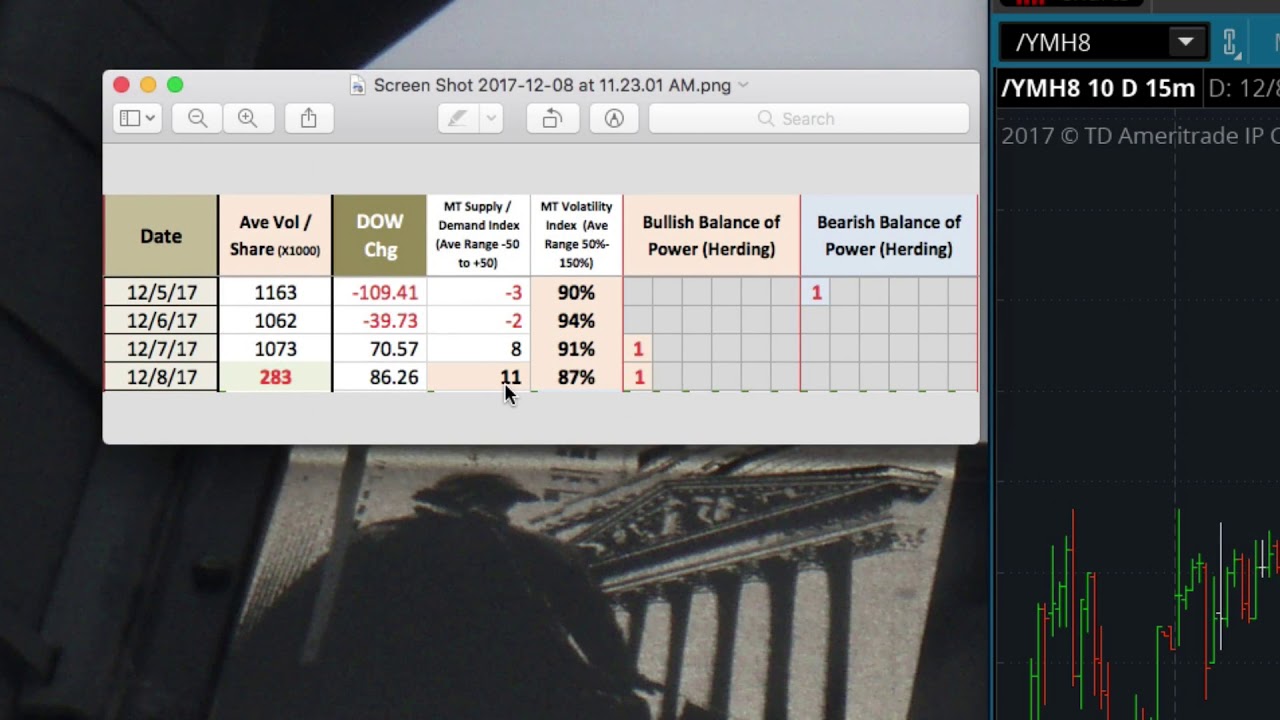Screen dimensions: 1280x720
Task: Click the 8 supply/demand cell in 12/7/17 row
Action: click(x=478, y=348)
